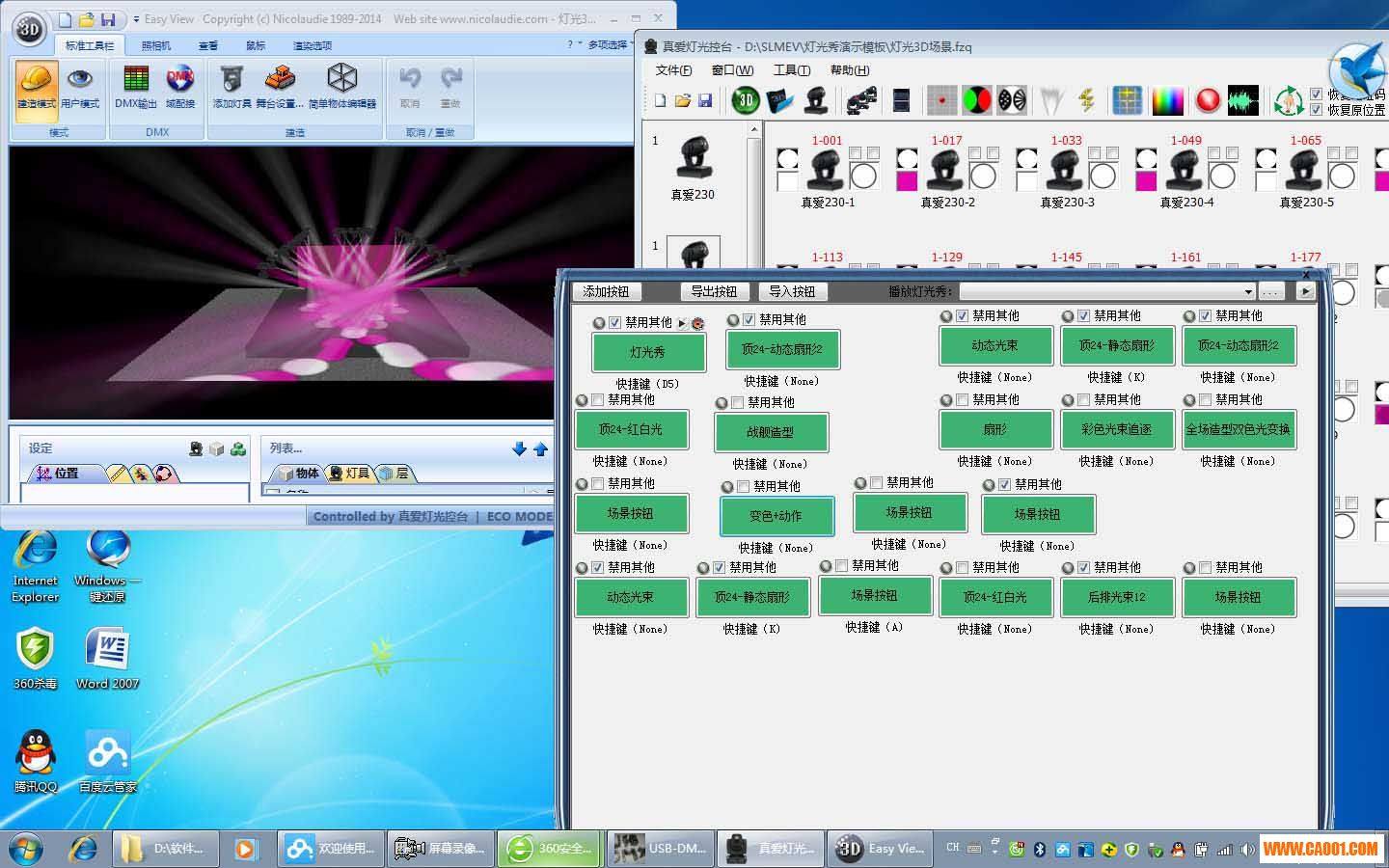
Task: Open DMX输出 level meter icon
Action: 136,85
